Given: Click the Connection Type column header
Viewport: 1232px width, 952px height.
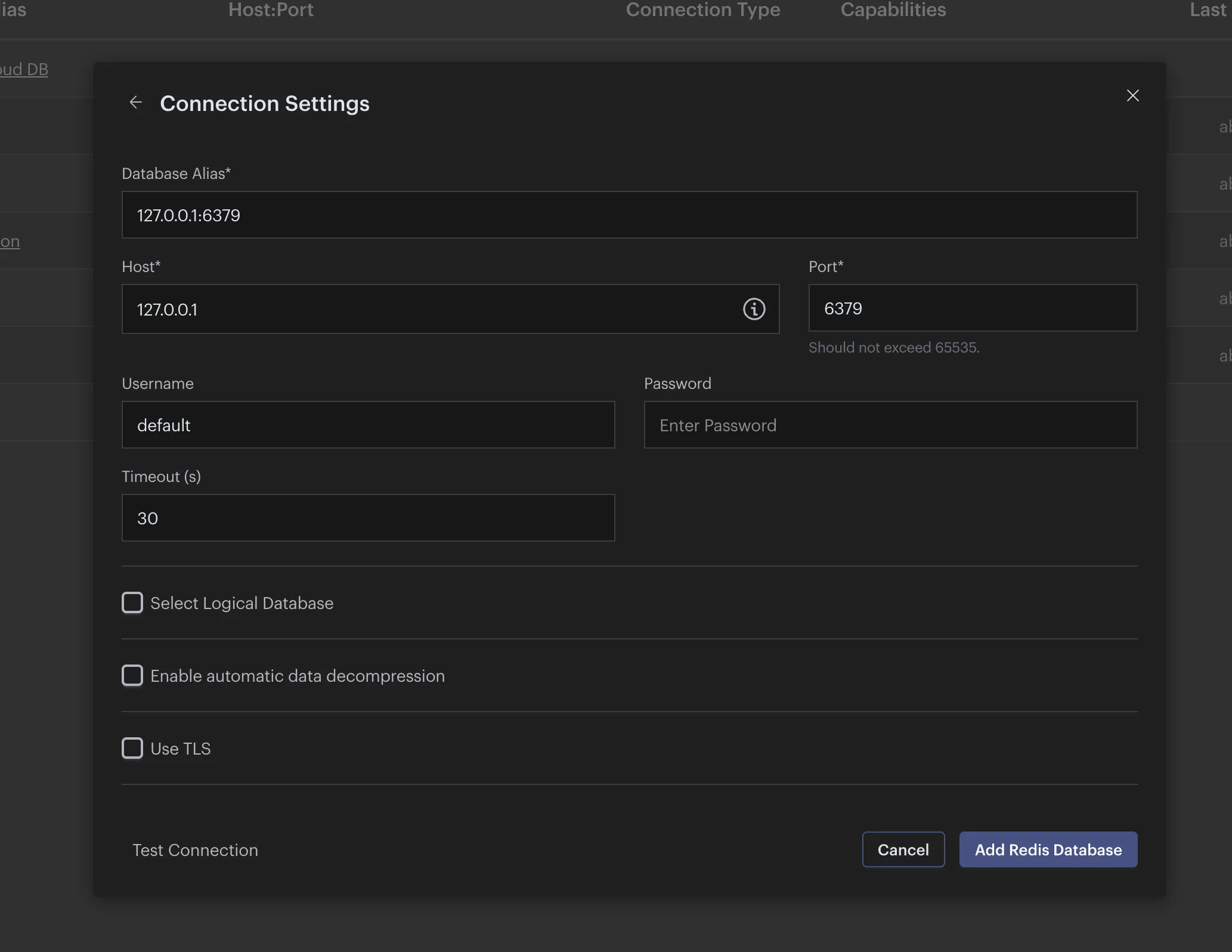Looking at the screenshot, I should (x=702, y=10).
